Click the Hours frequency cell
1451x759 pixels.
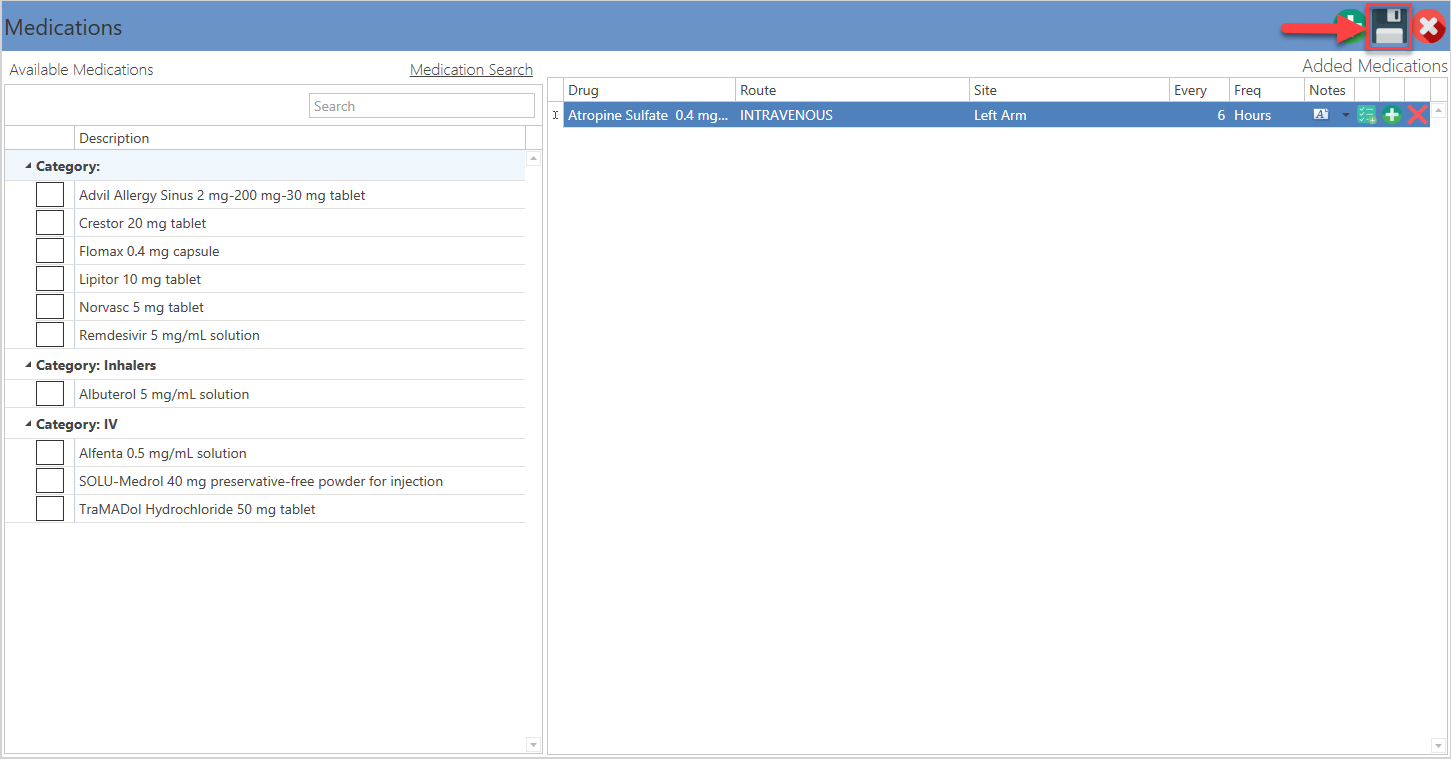point(1267,115)
